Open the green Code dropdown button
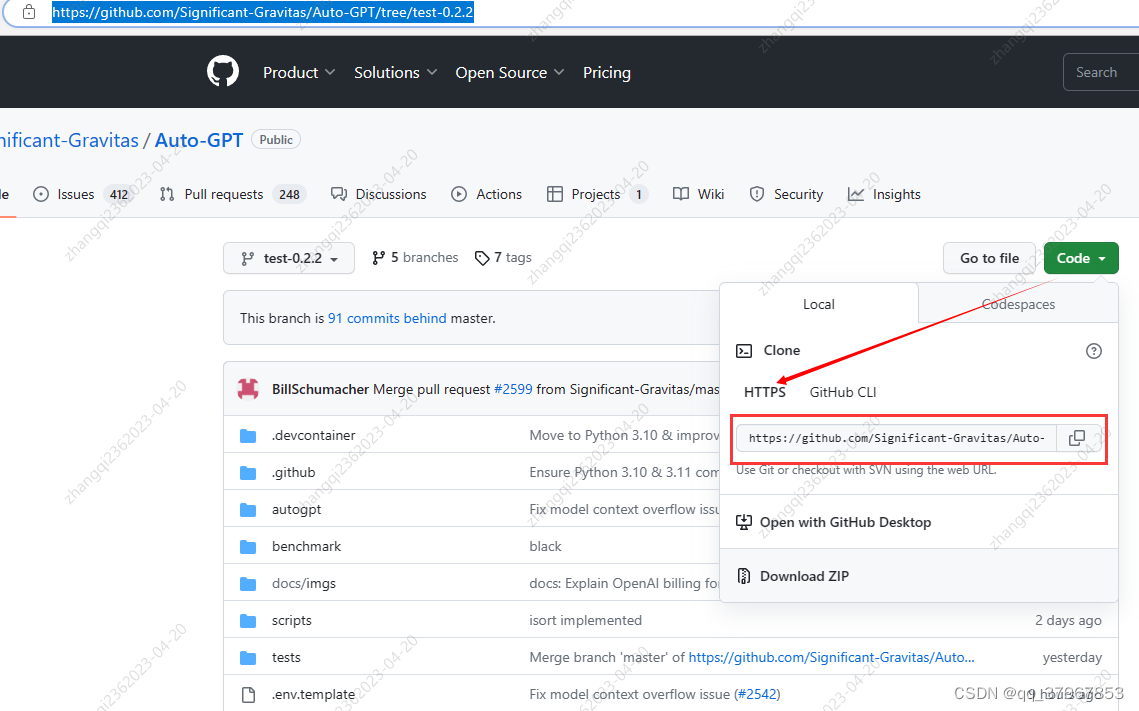The width and height of the screenshot is (1139, 711). [x=1081, y=258]
